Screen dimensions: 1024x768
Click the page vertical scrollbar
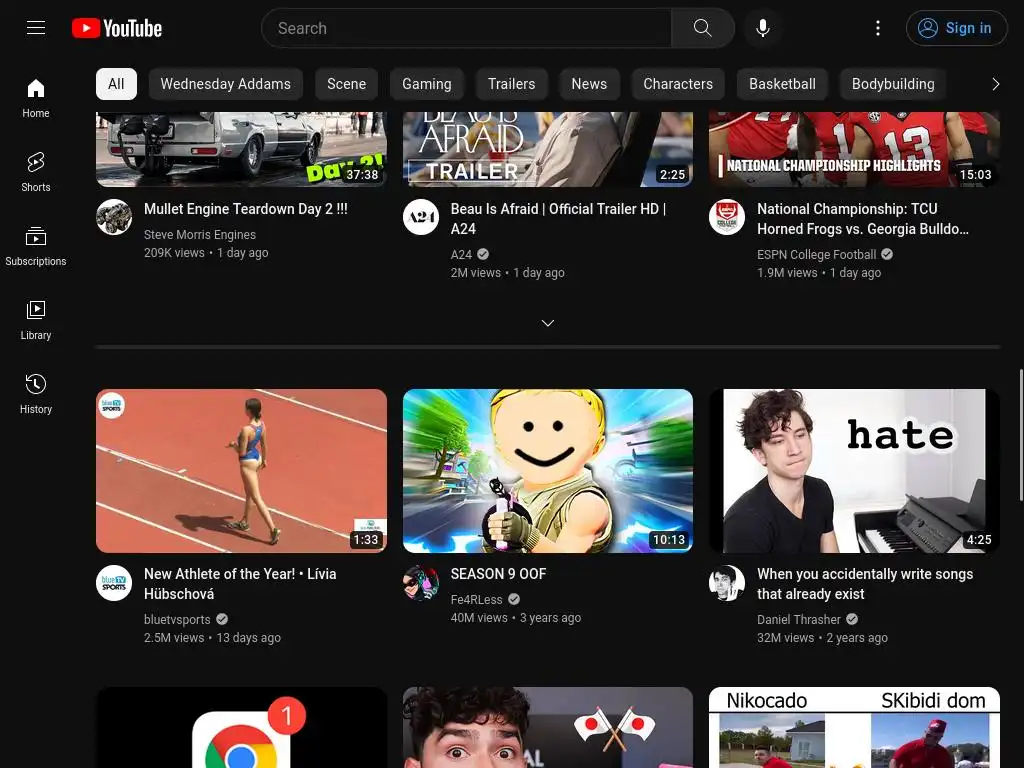click(1021, 435)
